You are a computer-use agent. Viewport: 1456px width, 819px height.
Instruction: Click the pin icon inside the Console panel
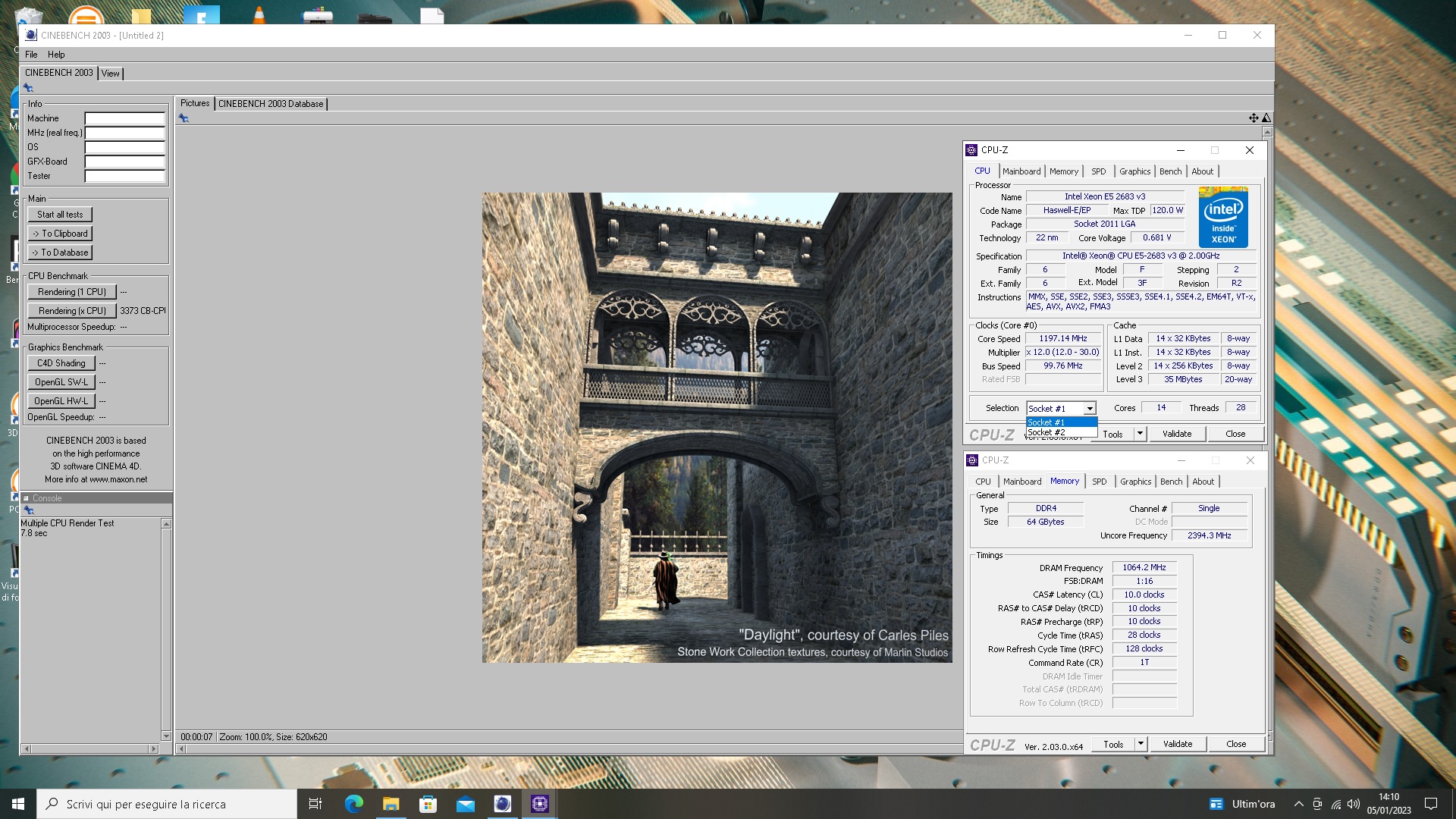point(29,510)
